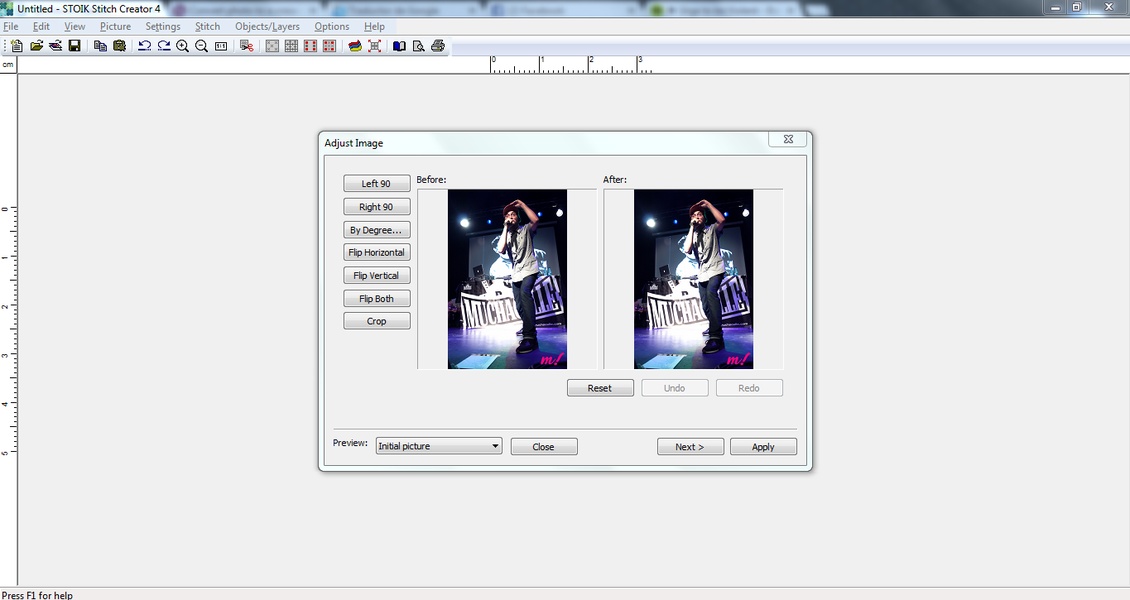Click the Reset button
This screenshot has height=600, width=1130.
pos(599,388)
